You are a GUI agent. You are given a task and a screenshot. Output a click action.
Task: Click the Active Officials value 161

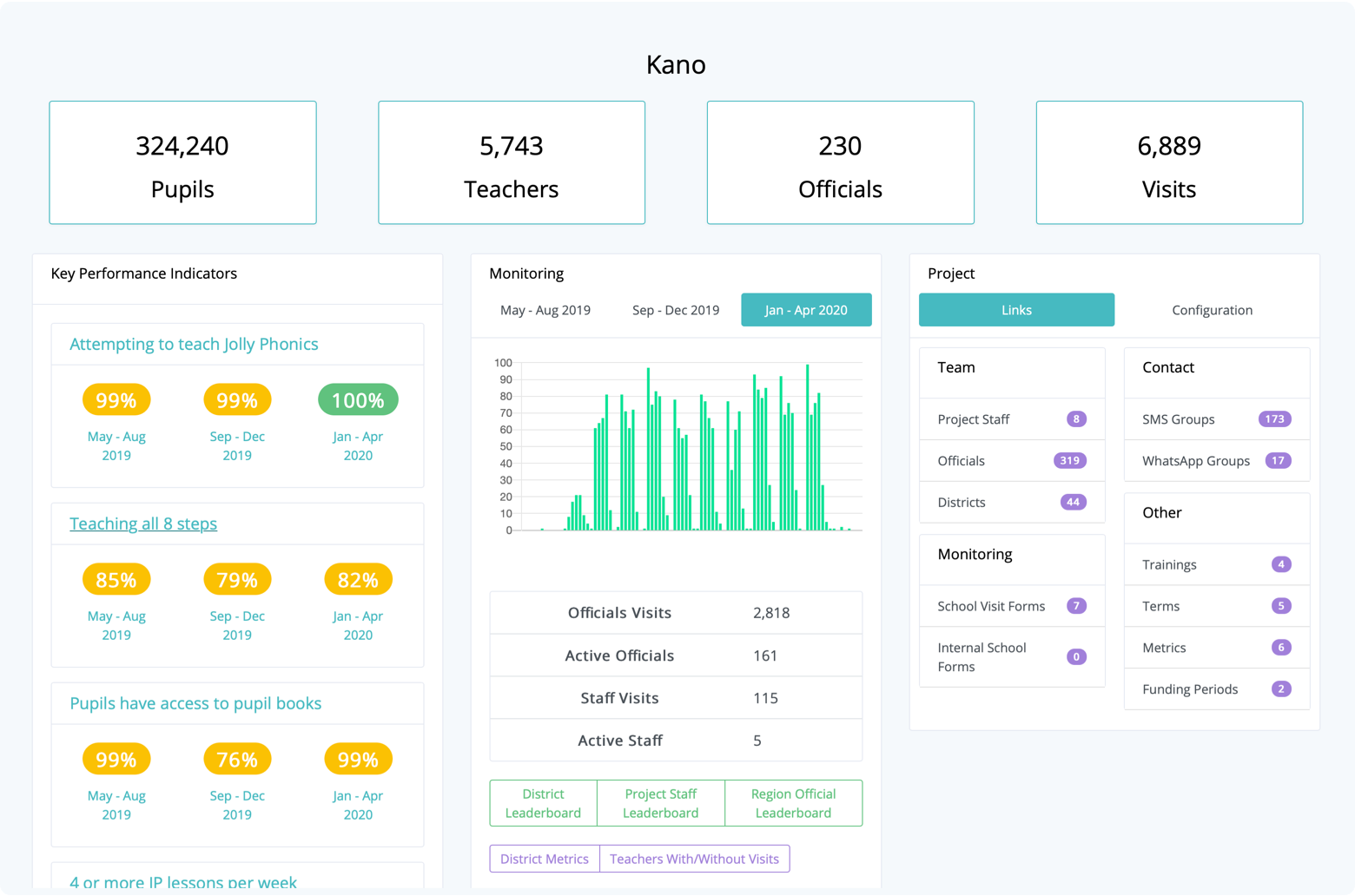765,656
